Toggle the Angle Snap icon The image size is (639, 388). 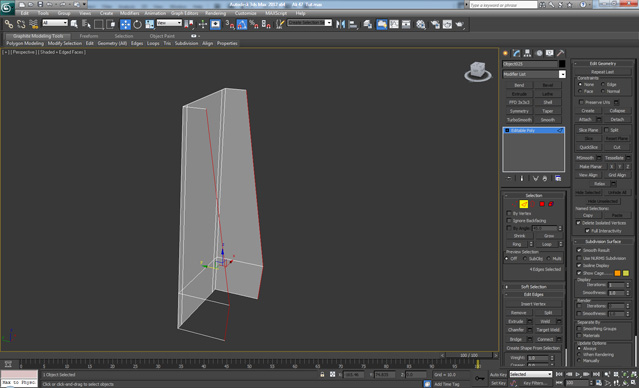[242, 24]
